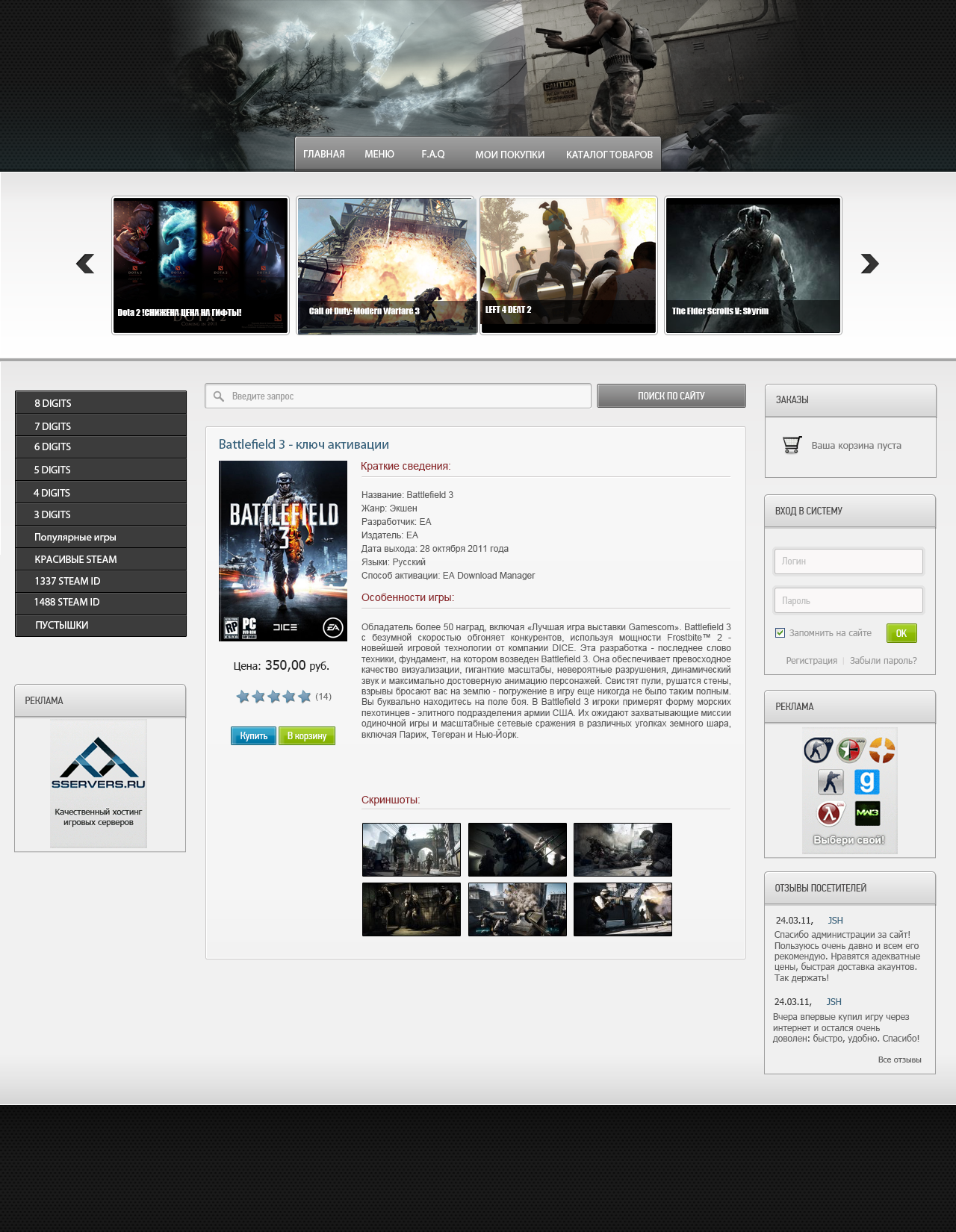Open the Call of Duty: Modern Warfare 3 slide

click(386, 265)
